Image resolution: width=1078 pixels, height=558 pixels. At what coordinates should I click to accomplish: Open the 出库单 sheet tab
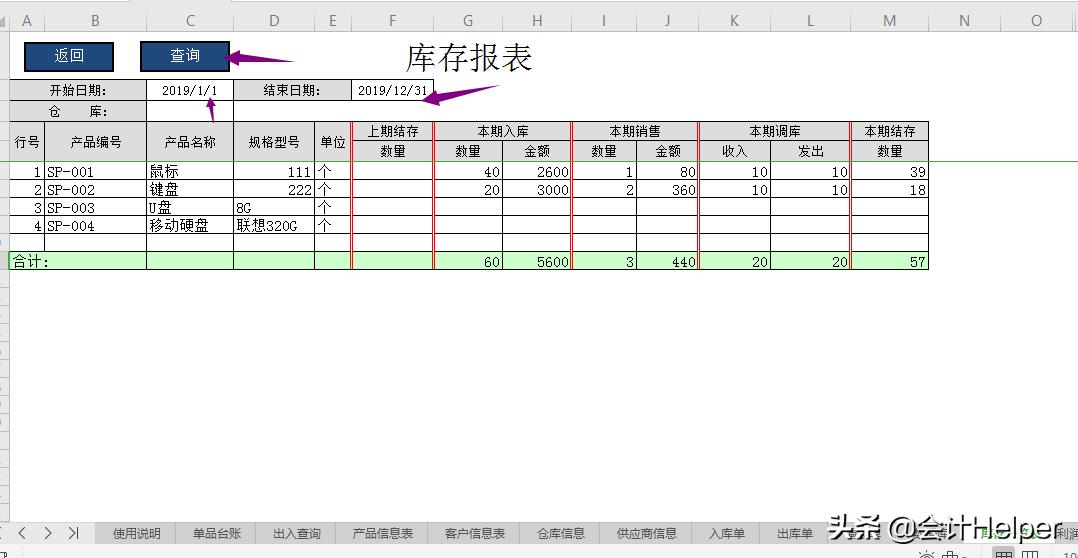click(795, 533)
